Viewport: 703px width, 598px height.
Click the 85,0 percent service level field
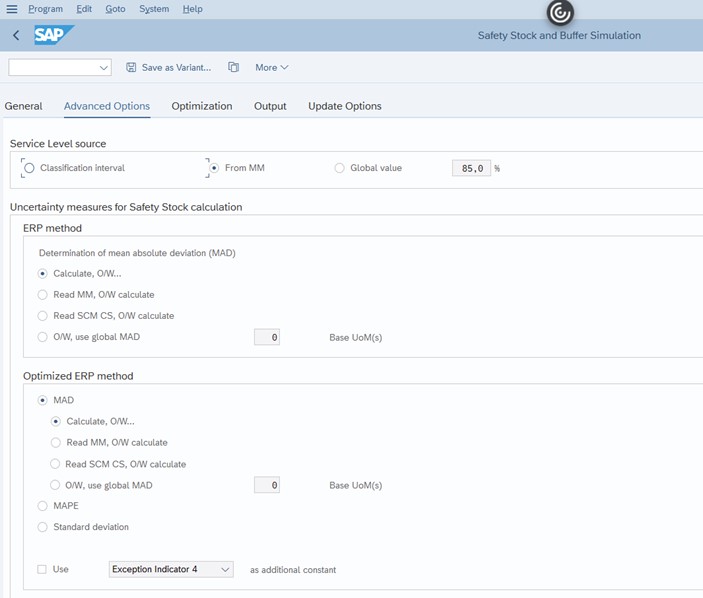[x=471, y=168]
